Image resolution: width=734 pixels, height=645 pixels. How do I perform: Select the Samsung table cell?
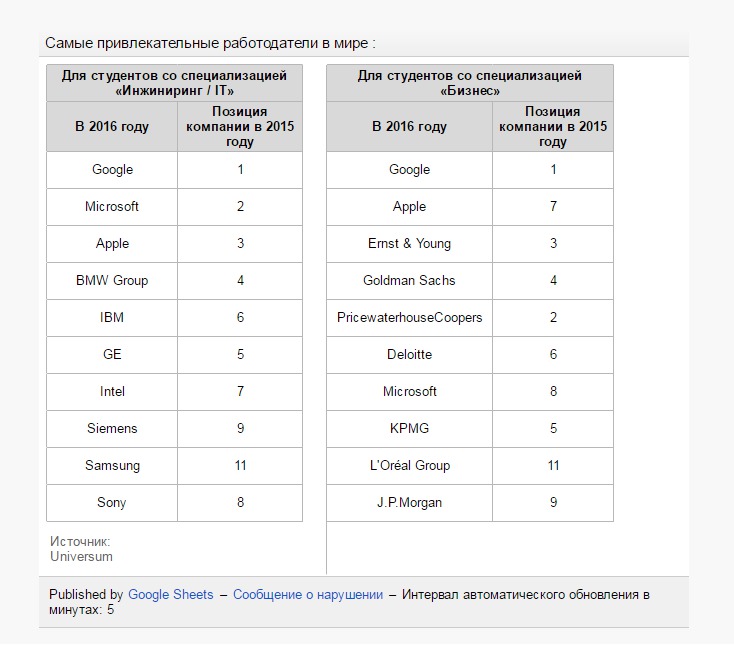pos(112,466)
